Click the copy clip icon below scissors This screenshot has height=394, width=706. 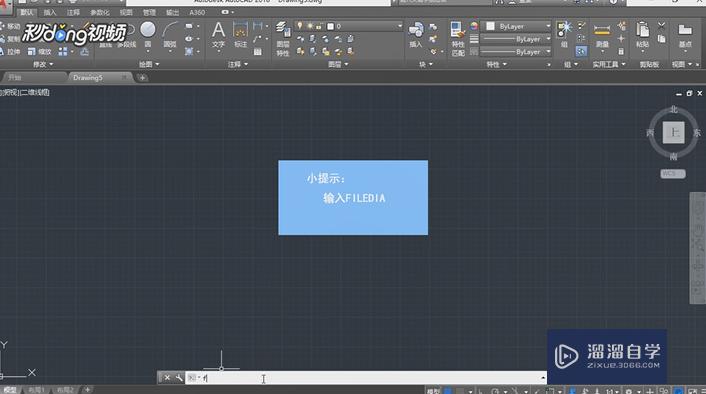pyautogui.click(x=661, y=39)
